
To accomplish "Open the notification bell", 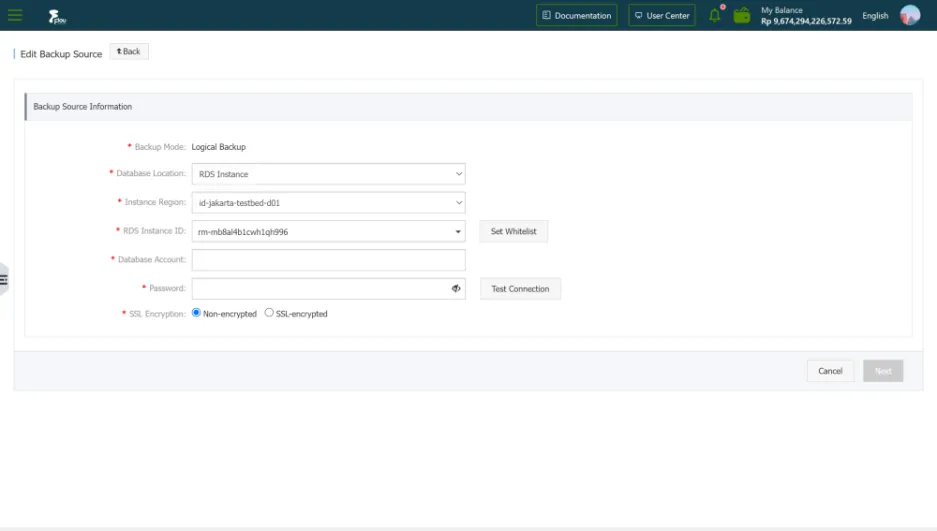I will pos(715,15).
